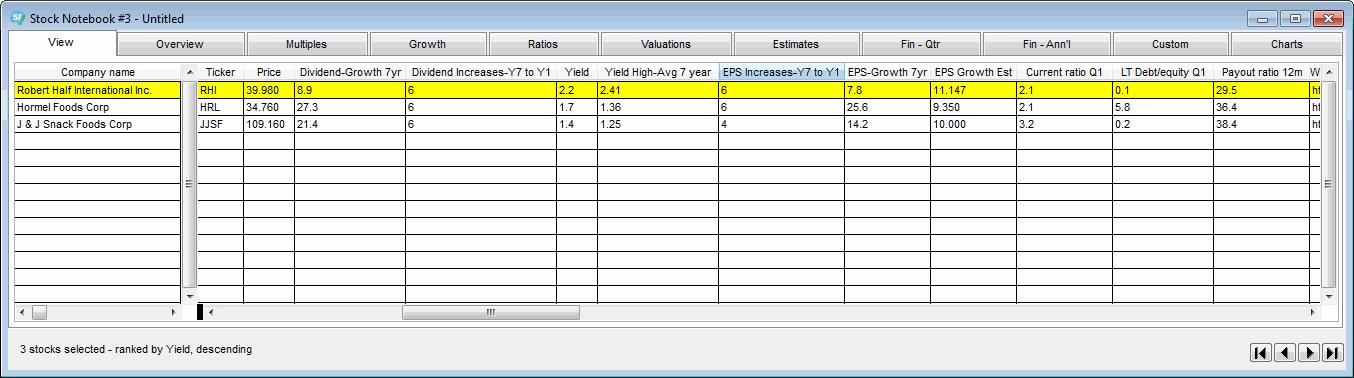Image resolution: width=1354 pixels, height=378 pixels.
Task: Click the data grid right scroll arrow
Action: (1314, 312)
